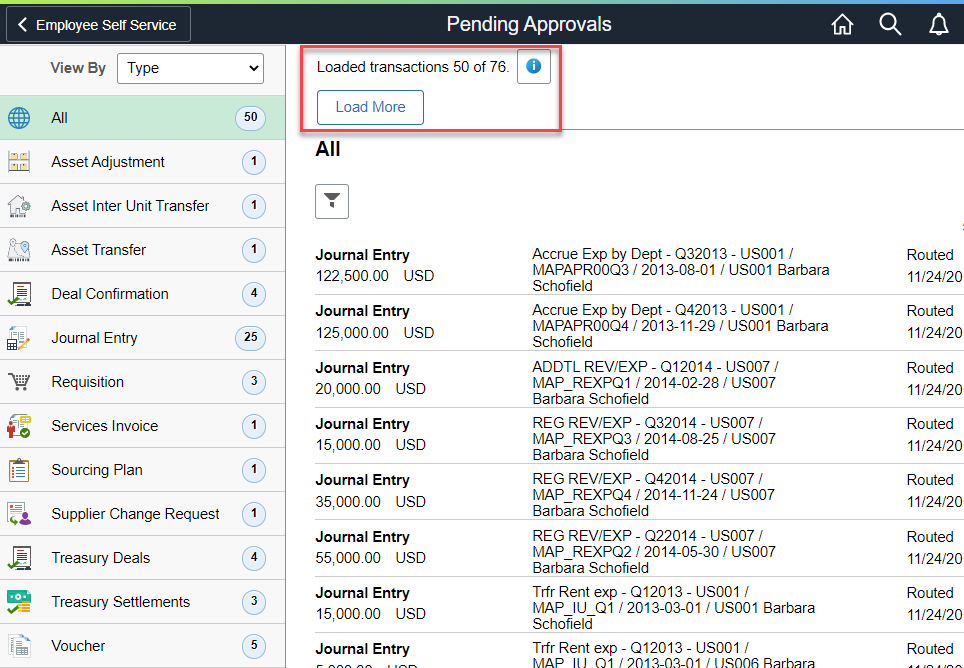Click the Trfr Rent exp MAP_IU_Q1 US001 description
Image resolution: width=964 pixels, height=668 pixels.
[x=674, y=608]
